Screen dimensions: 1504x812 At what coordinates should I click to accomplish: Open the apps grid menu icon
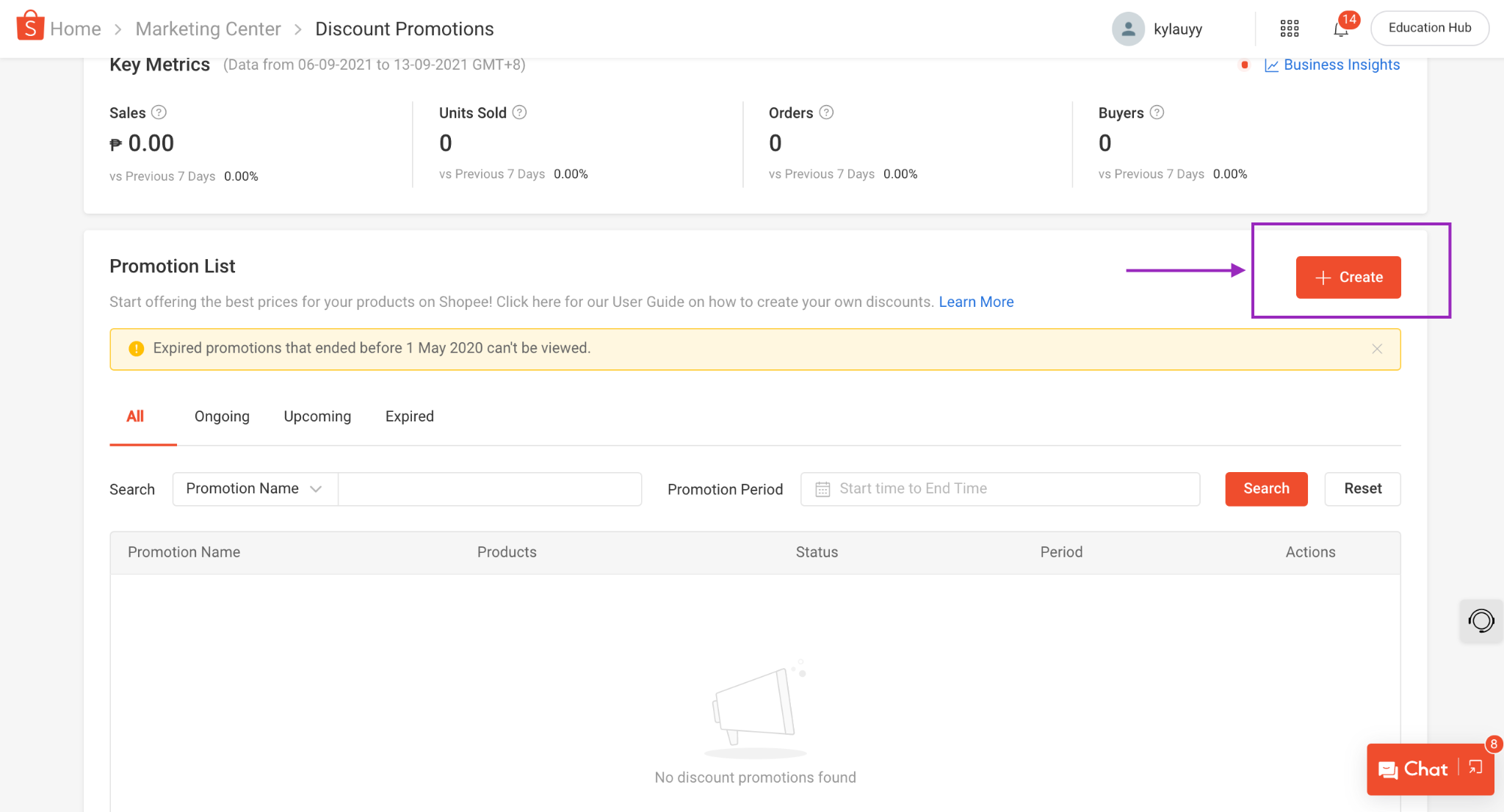[x=1290, y=29]
